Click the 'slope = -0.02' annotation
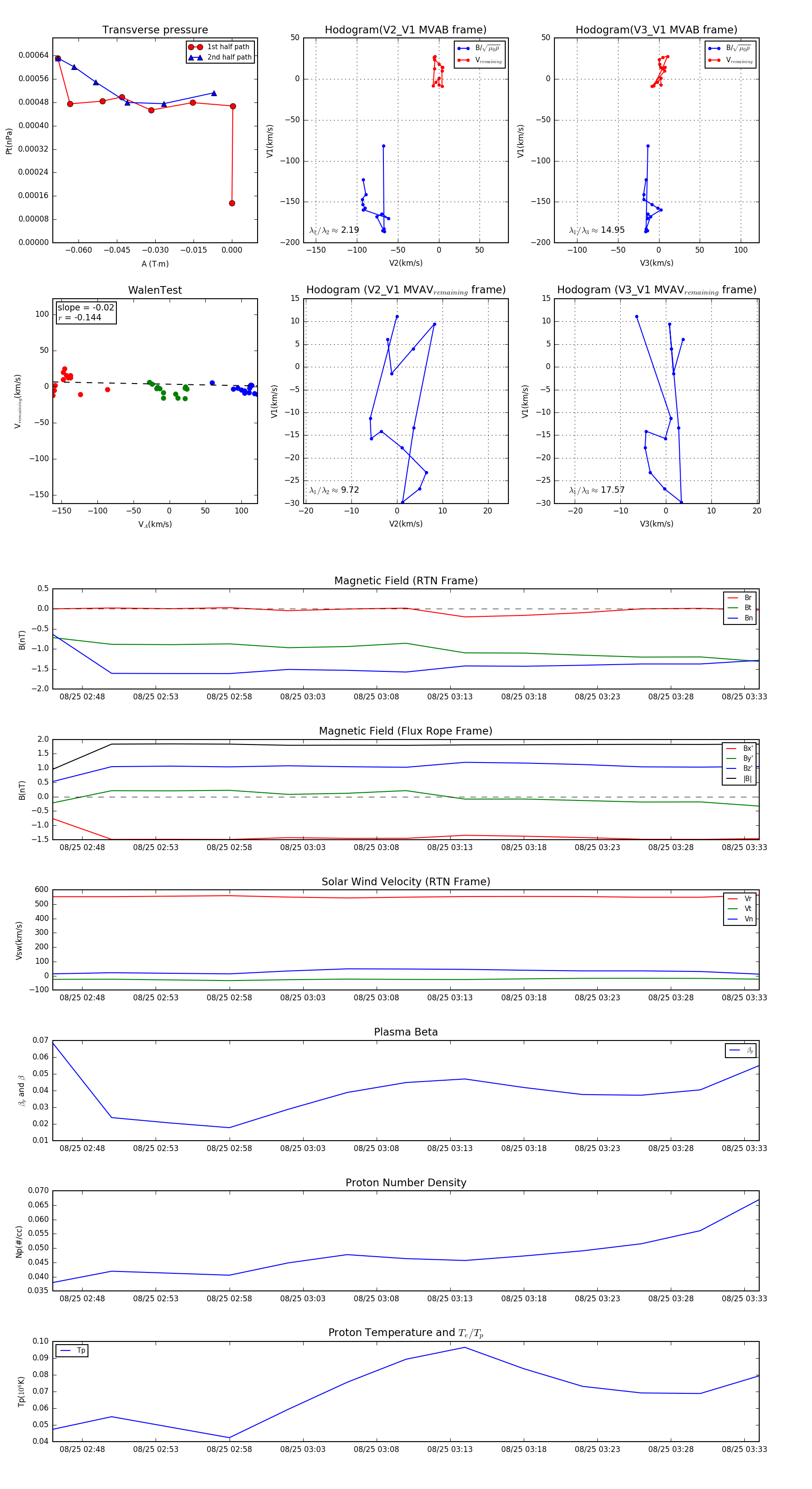812x1489 pixels. [86, 308]
